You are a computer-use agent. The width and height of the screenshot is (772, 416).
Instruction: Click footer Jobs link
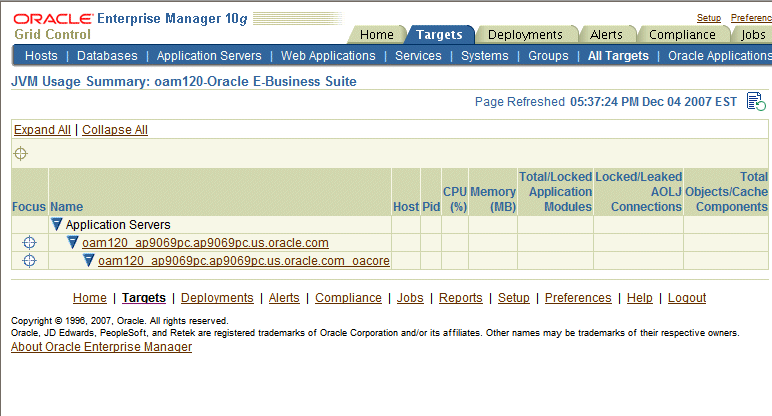[410, 298]
